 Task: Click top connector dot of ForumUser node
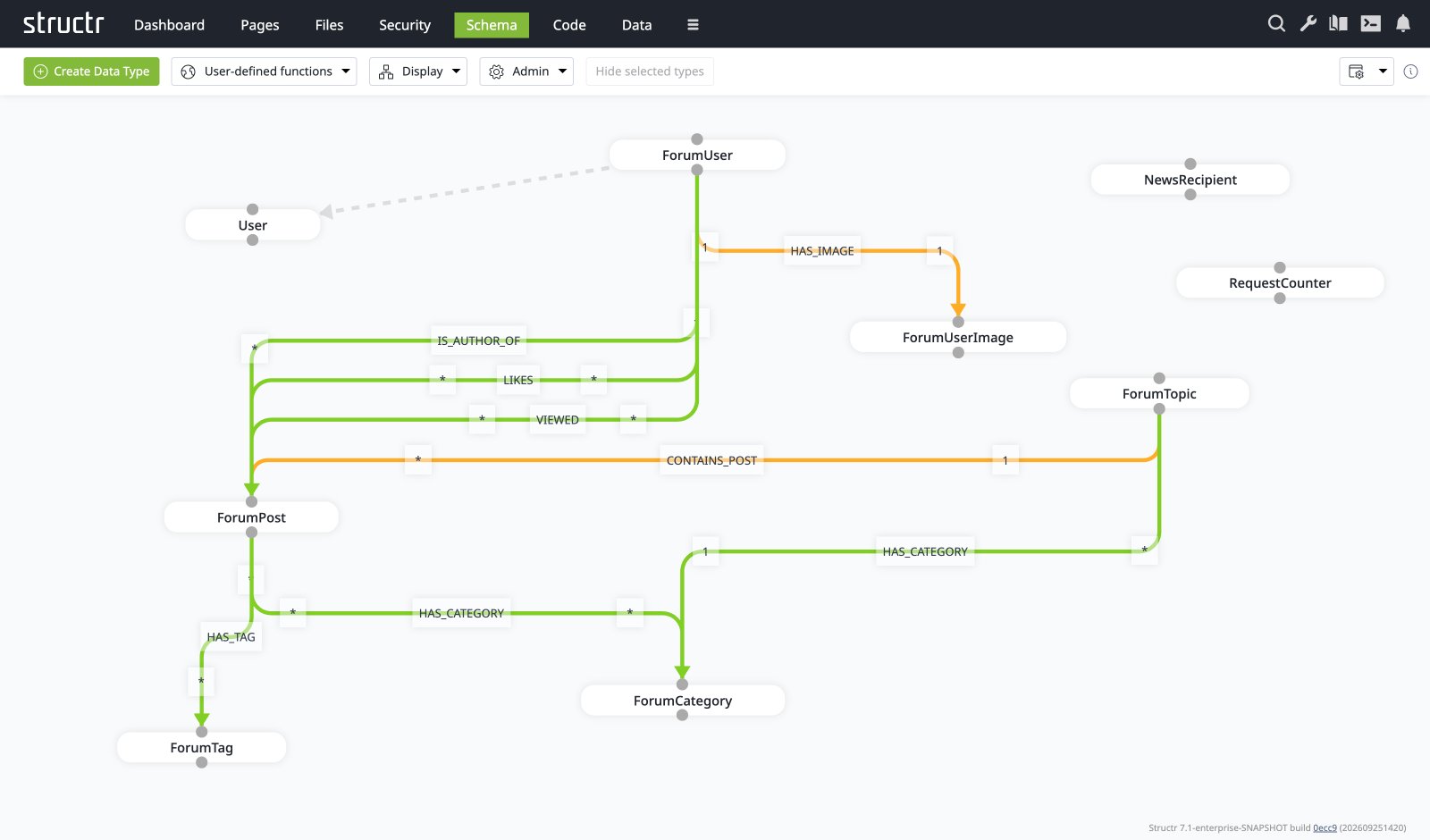697,139
